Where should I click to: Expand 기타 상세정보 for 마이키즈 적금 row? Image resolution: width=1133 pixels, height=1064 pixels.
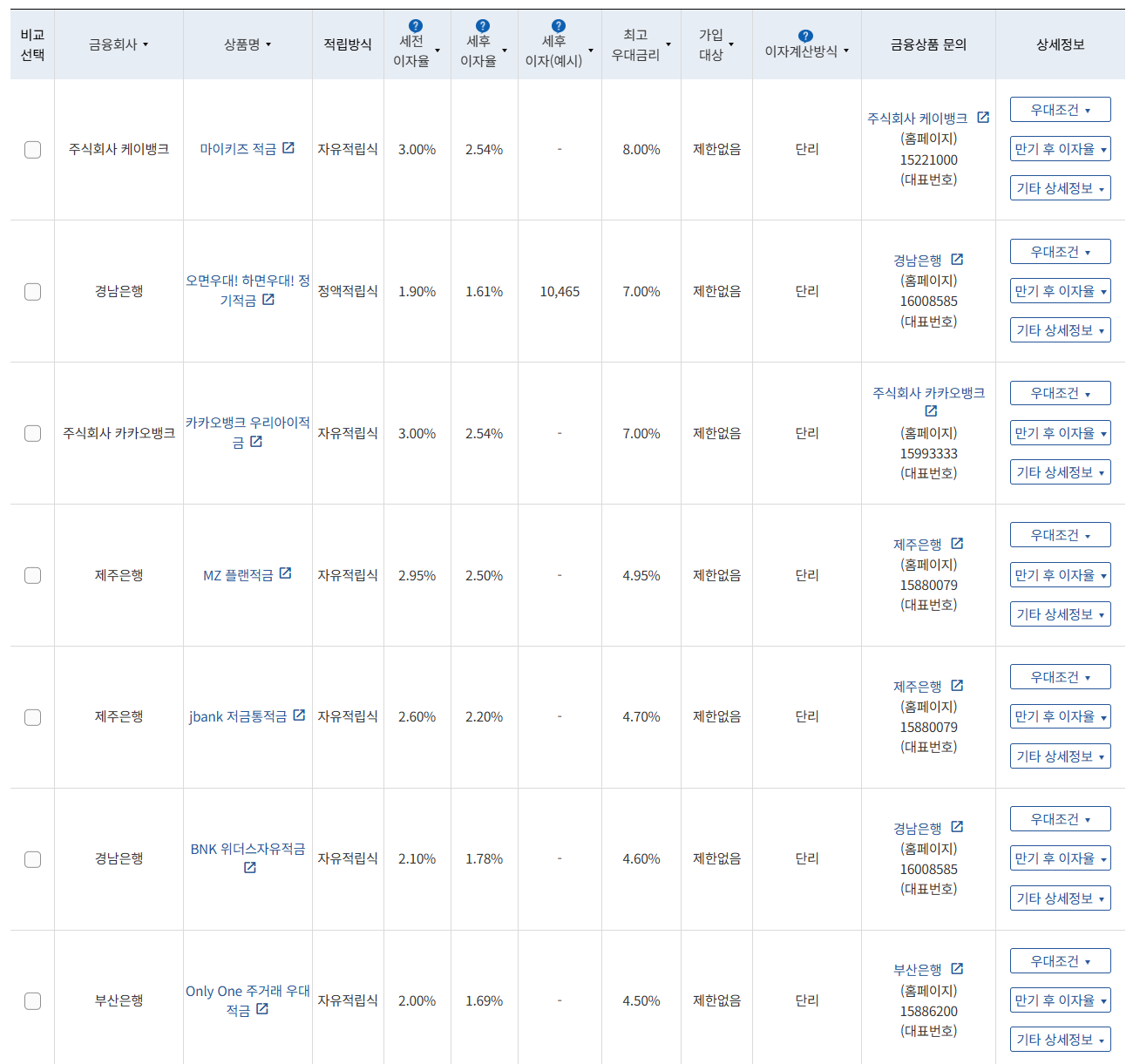(1060, 188)
